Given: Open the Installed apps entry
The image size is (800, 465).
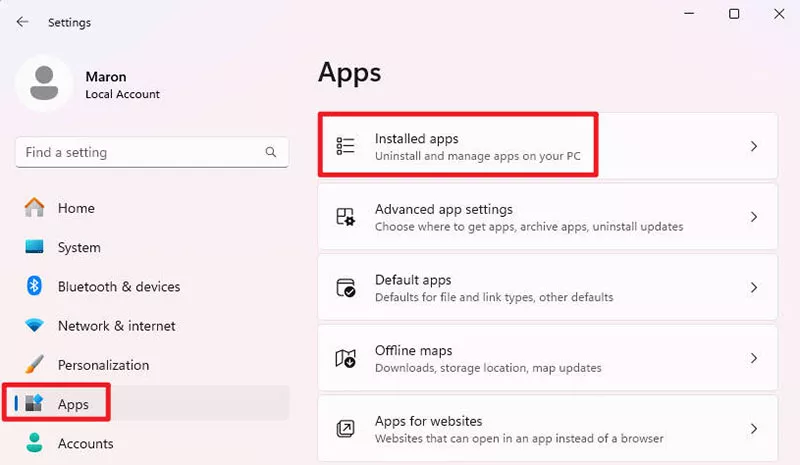Looking at the screenshot, I should 547,146.
